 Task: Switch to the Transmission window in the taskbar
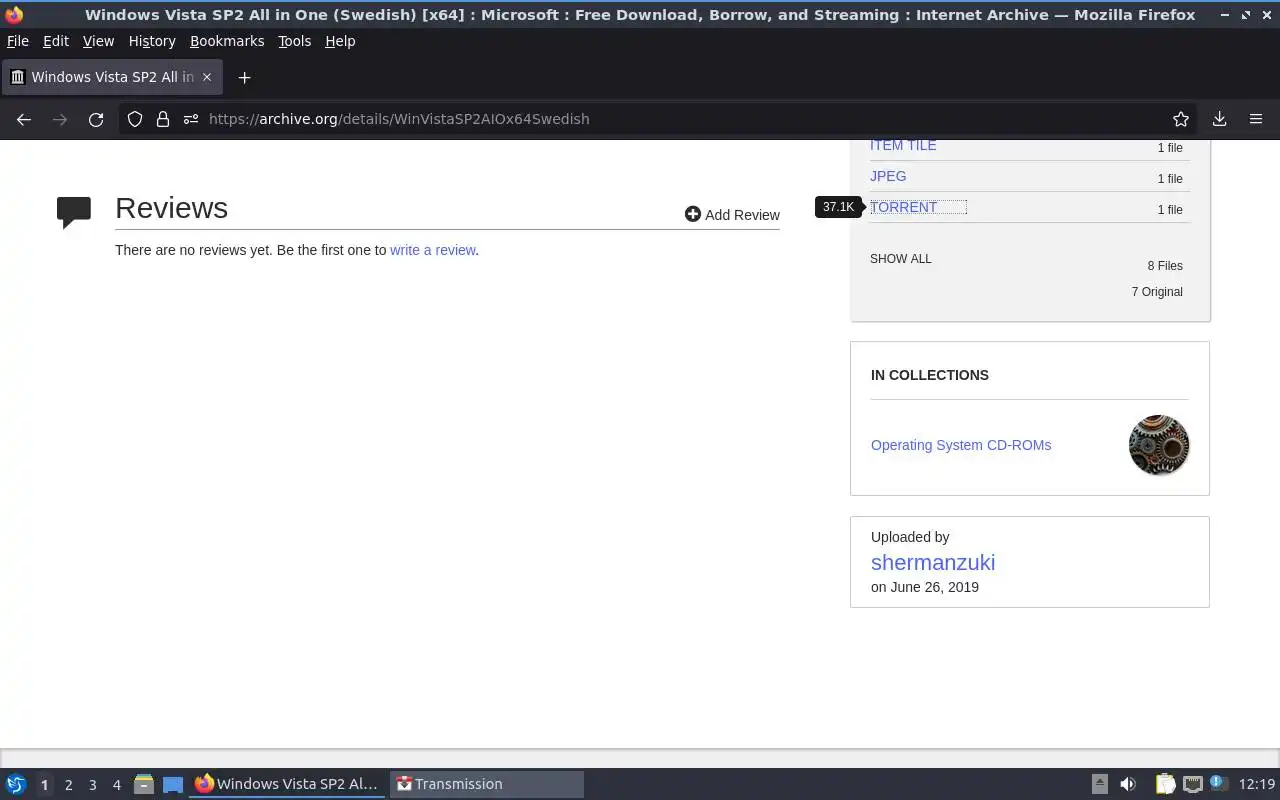pos(487,784)
